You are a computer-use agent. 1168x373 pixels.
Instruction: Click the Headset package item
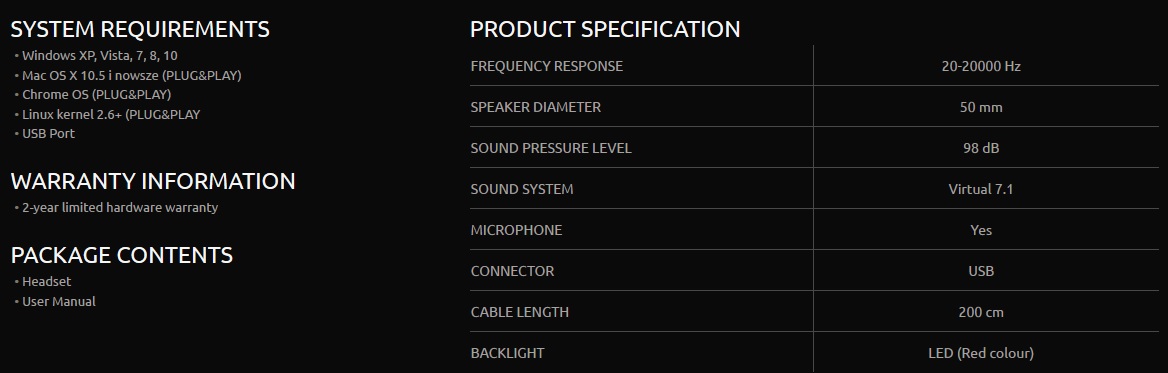47,281
